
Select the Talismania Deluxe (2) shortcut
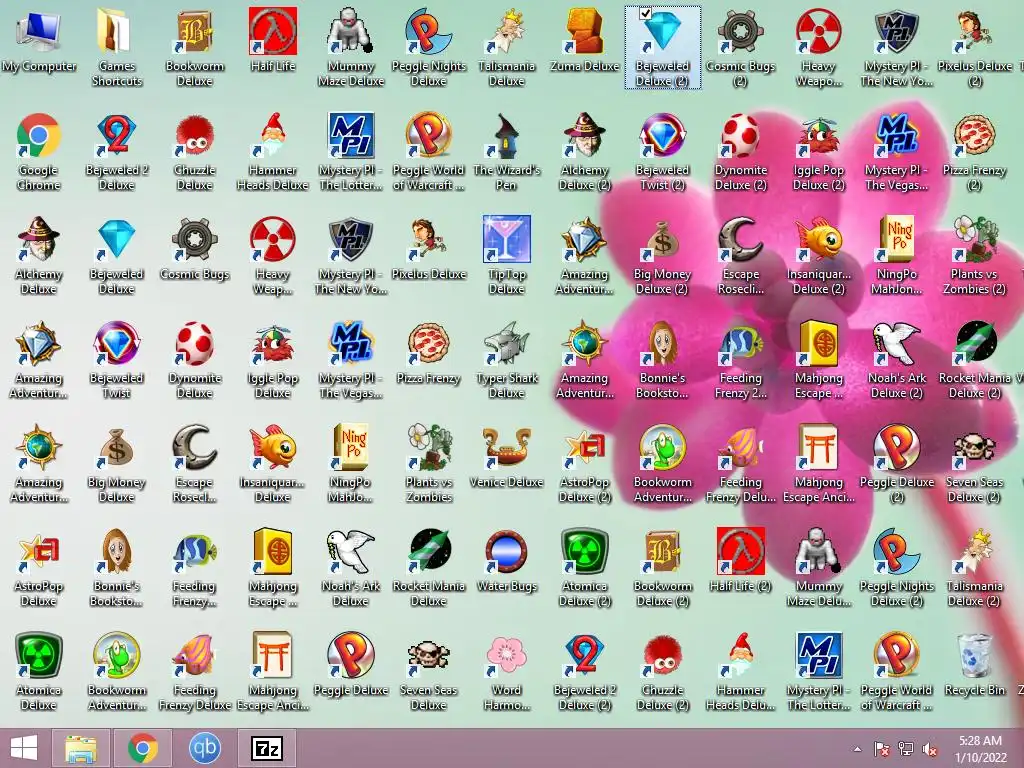pyautogui.click(x=974, y=568)
